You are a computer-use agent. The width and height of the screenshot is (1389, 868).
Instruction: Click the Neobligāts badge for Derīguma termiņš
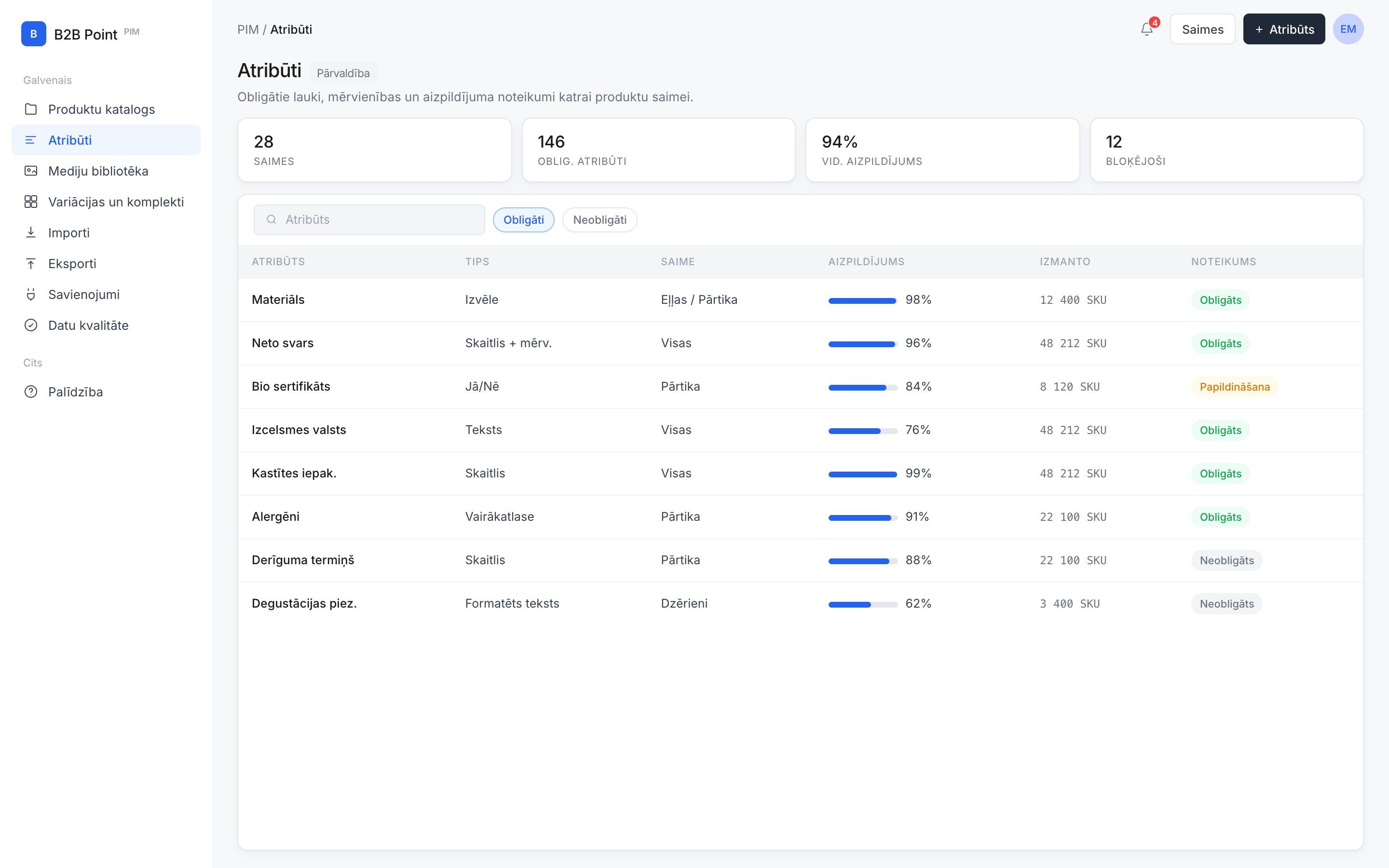(x=1226, y=560)
